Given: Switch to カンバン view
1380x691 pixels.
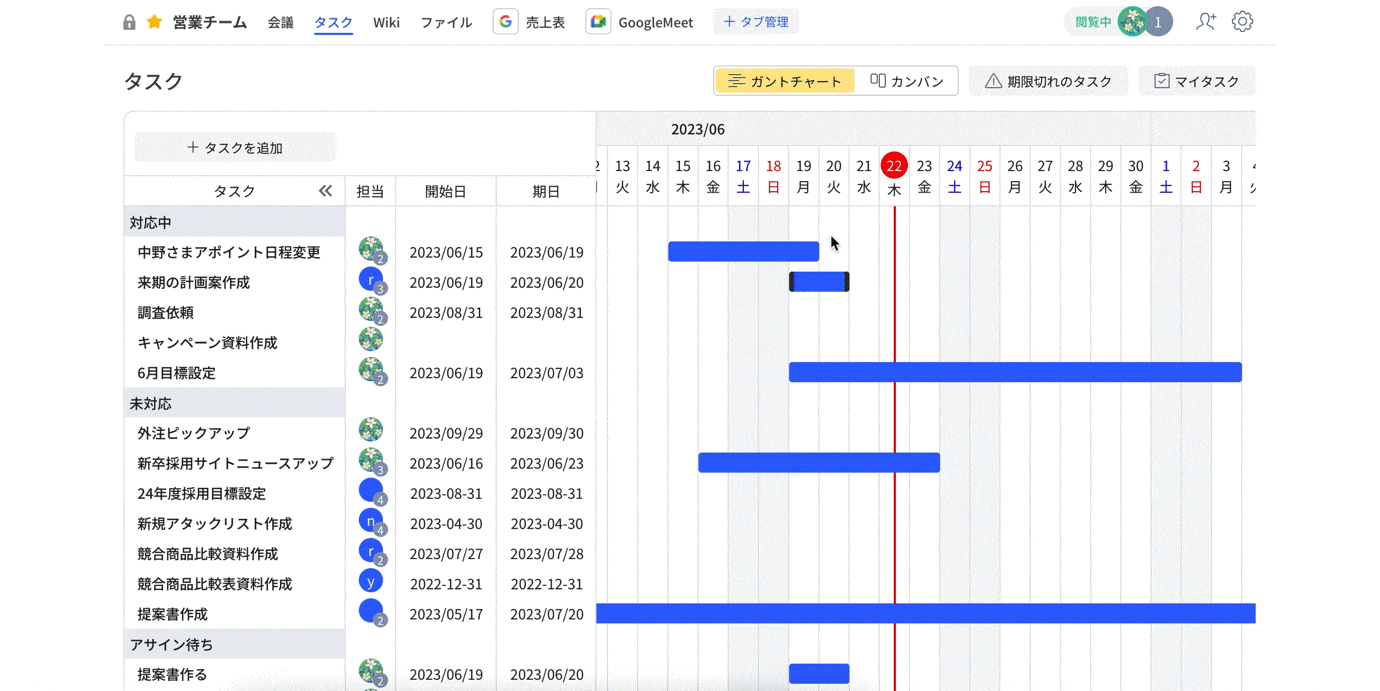Looking at the screenshot, I should (x=907, y=81).
